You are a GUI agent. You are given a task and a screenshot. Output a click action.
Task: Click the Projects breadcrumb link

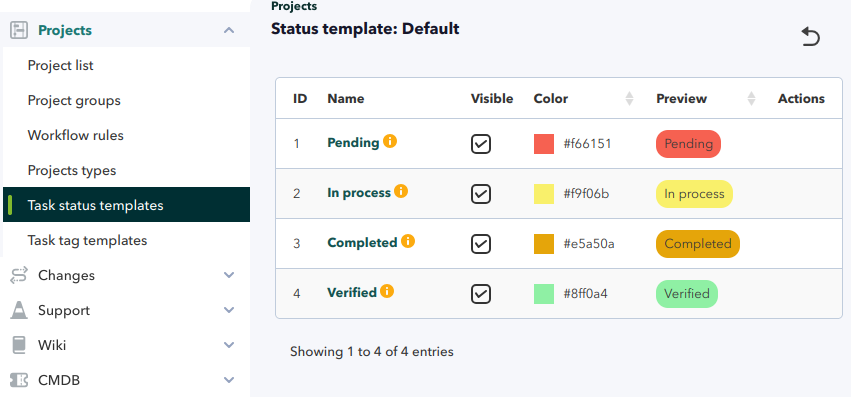pyautogui.click(x=294, y=7)
